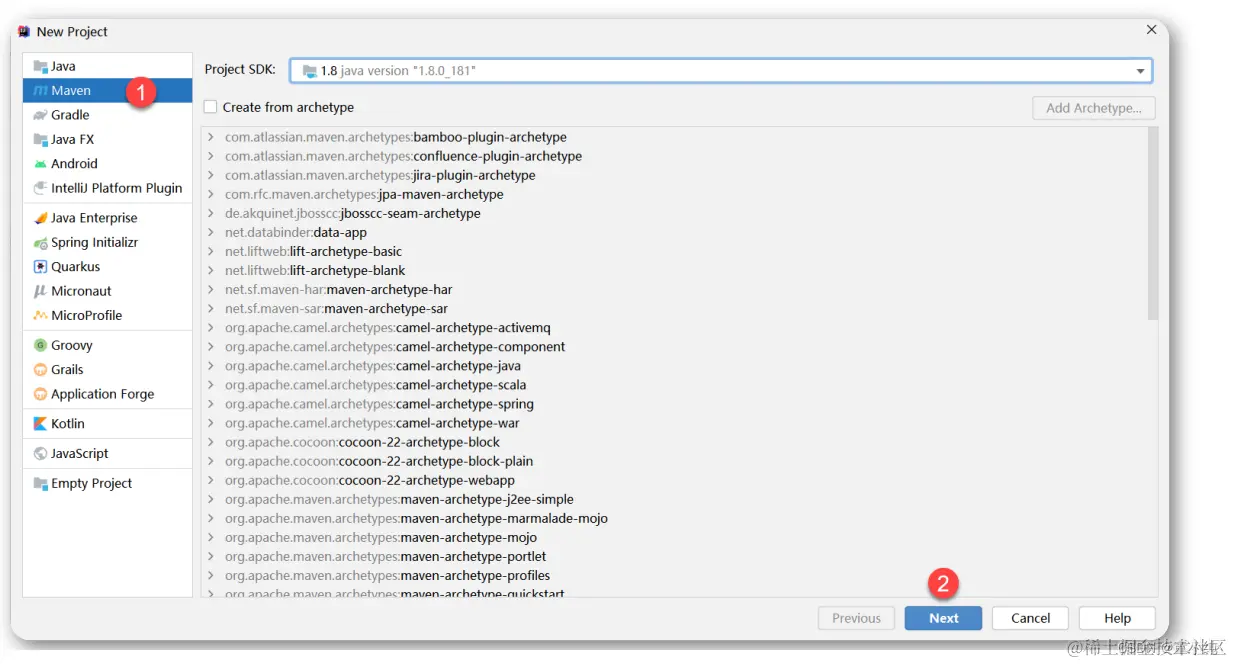This screenshot has height=664, width=1233.
Task: Choose Kotlin project type label
Action: pos(68,424)
